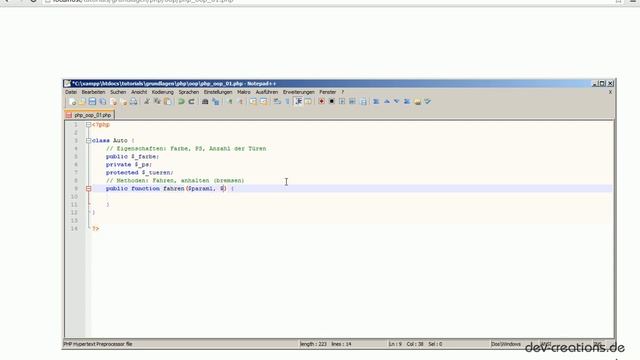
Task: Click the 'private $_ps;' line
Action: point(129,164)
